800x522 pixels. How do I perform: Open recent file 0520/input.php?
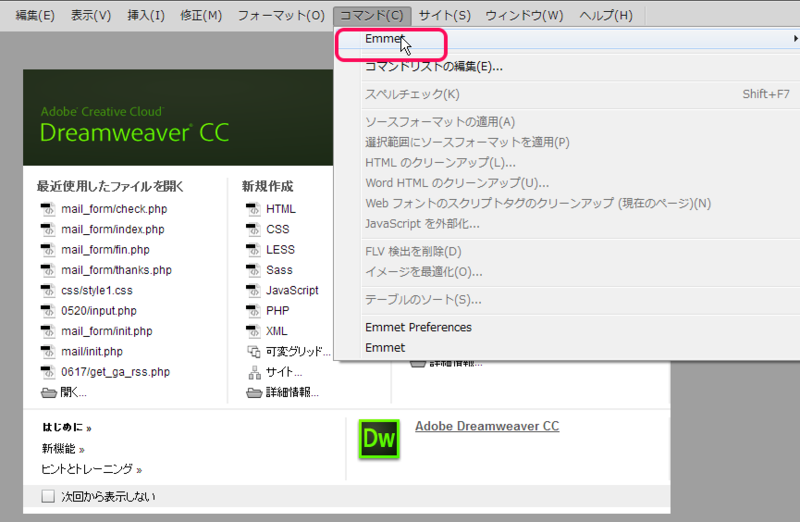pyautogui.click(x=99, y=311)
